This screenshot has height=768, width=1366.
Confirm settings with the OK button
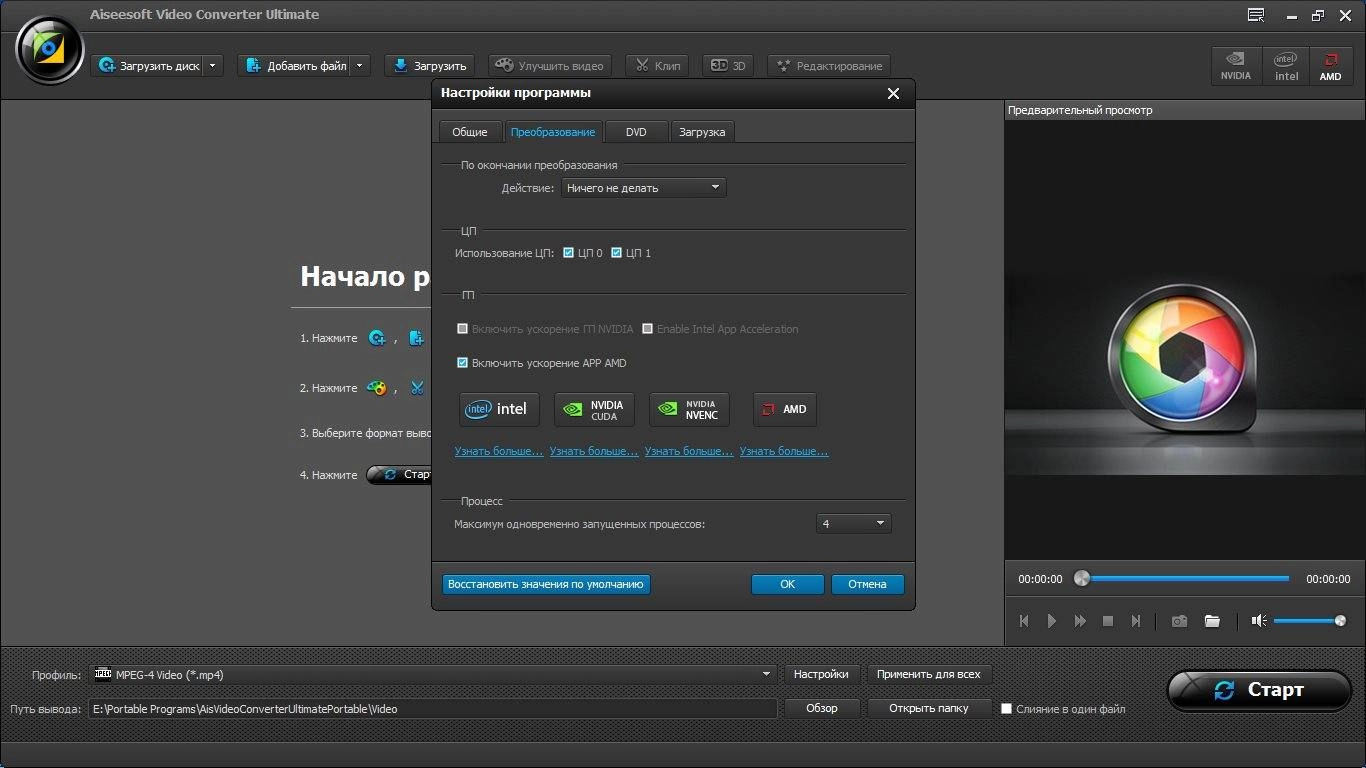[788, 584]
